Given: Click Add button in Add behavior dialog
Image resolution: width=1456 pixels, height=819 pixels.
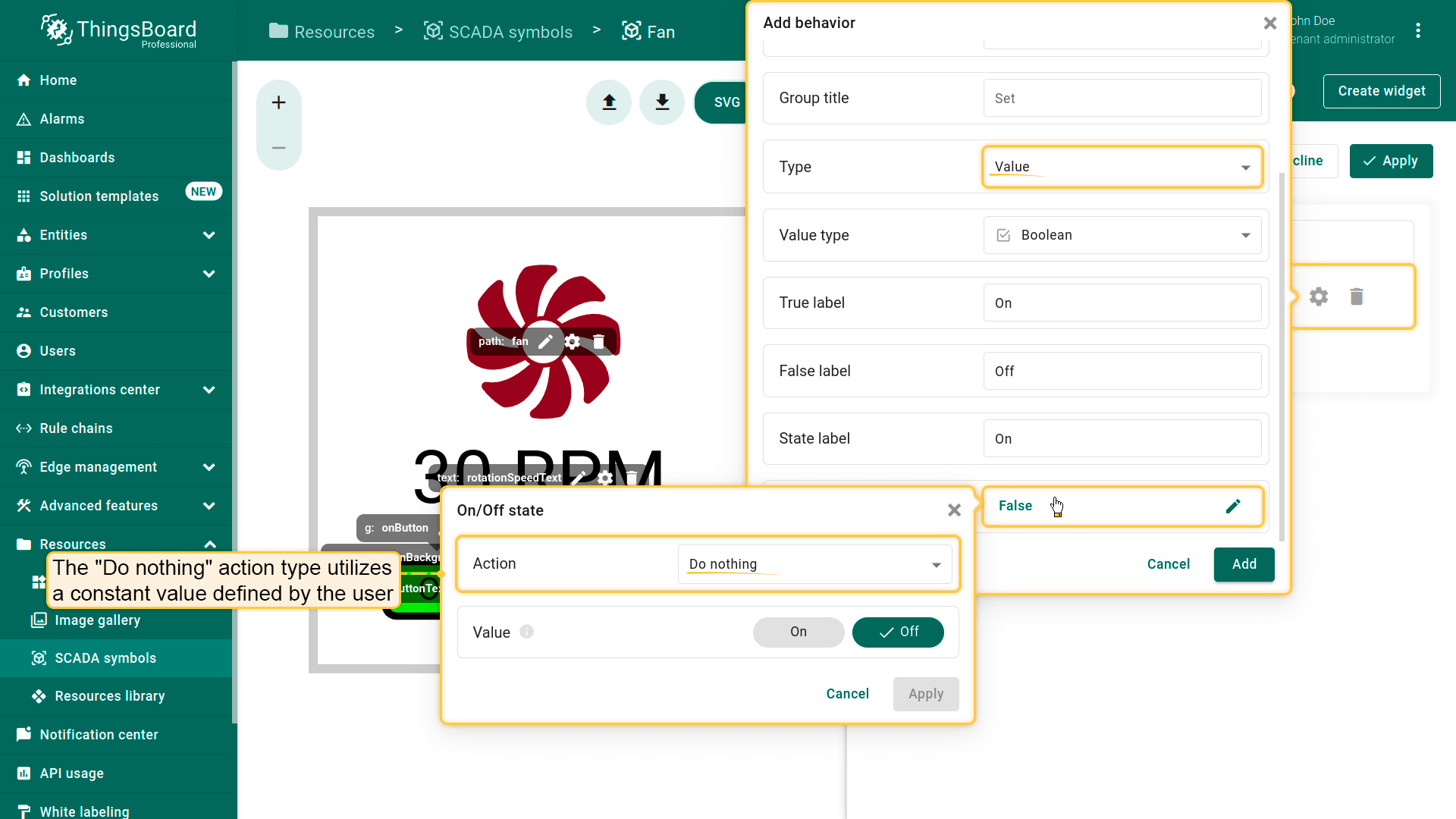Looking at the screenshot, I should tap(1244, 564).
